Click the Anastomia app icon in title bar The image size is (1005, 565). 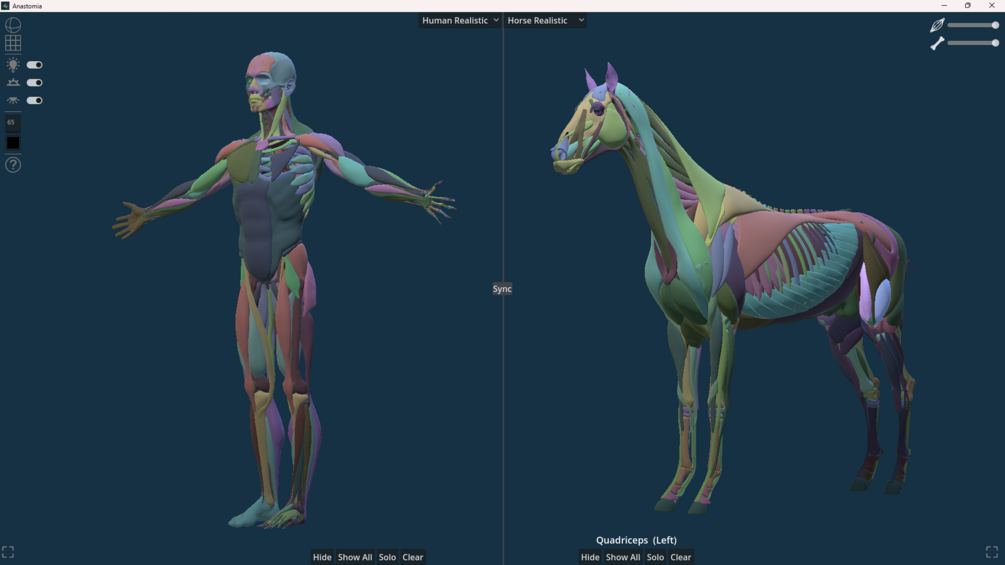5,6
